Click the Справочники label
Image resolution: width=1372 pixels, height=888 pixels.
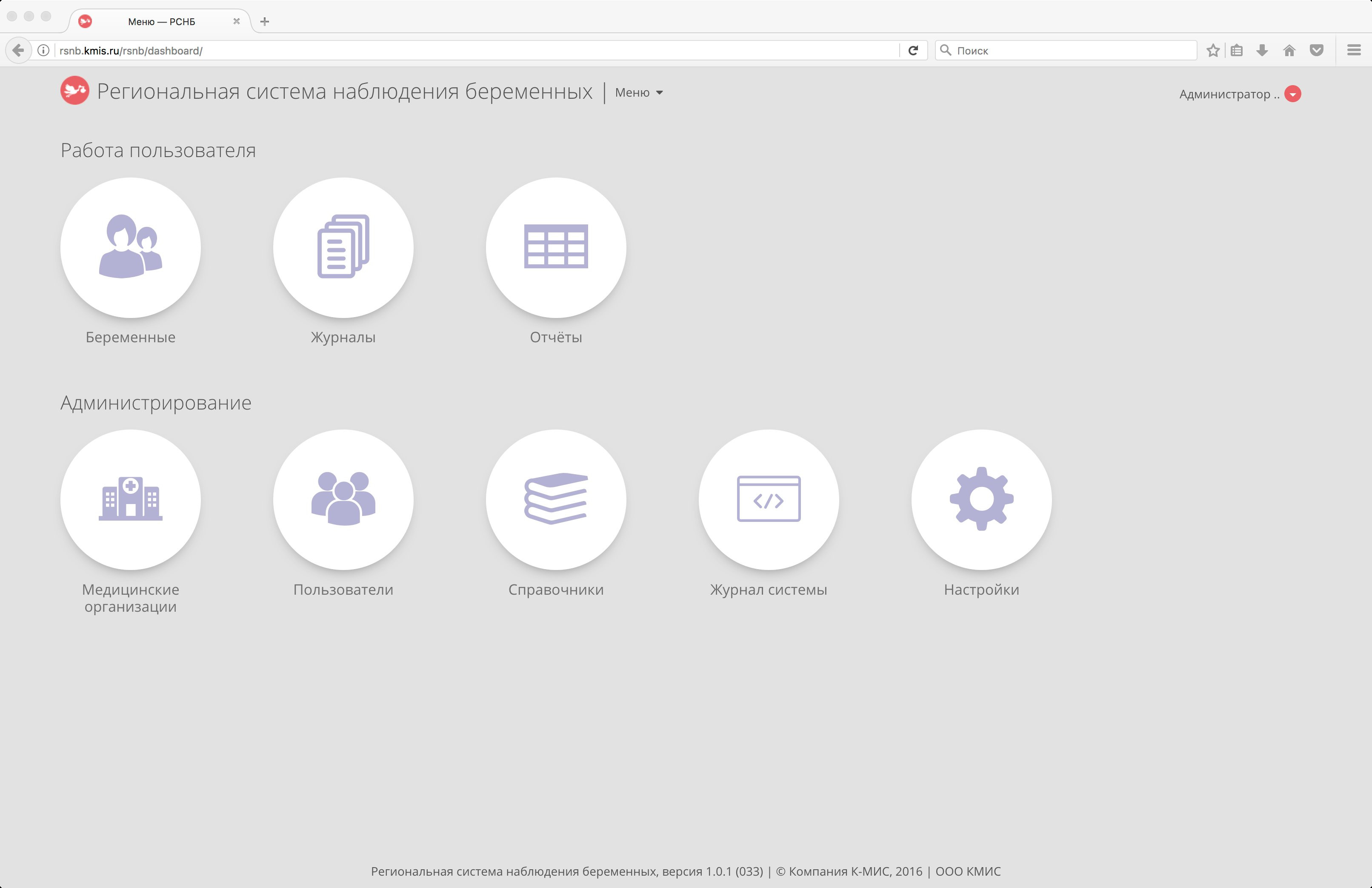click(556, 590)
